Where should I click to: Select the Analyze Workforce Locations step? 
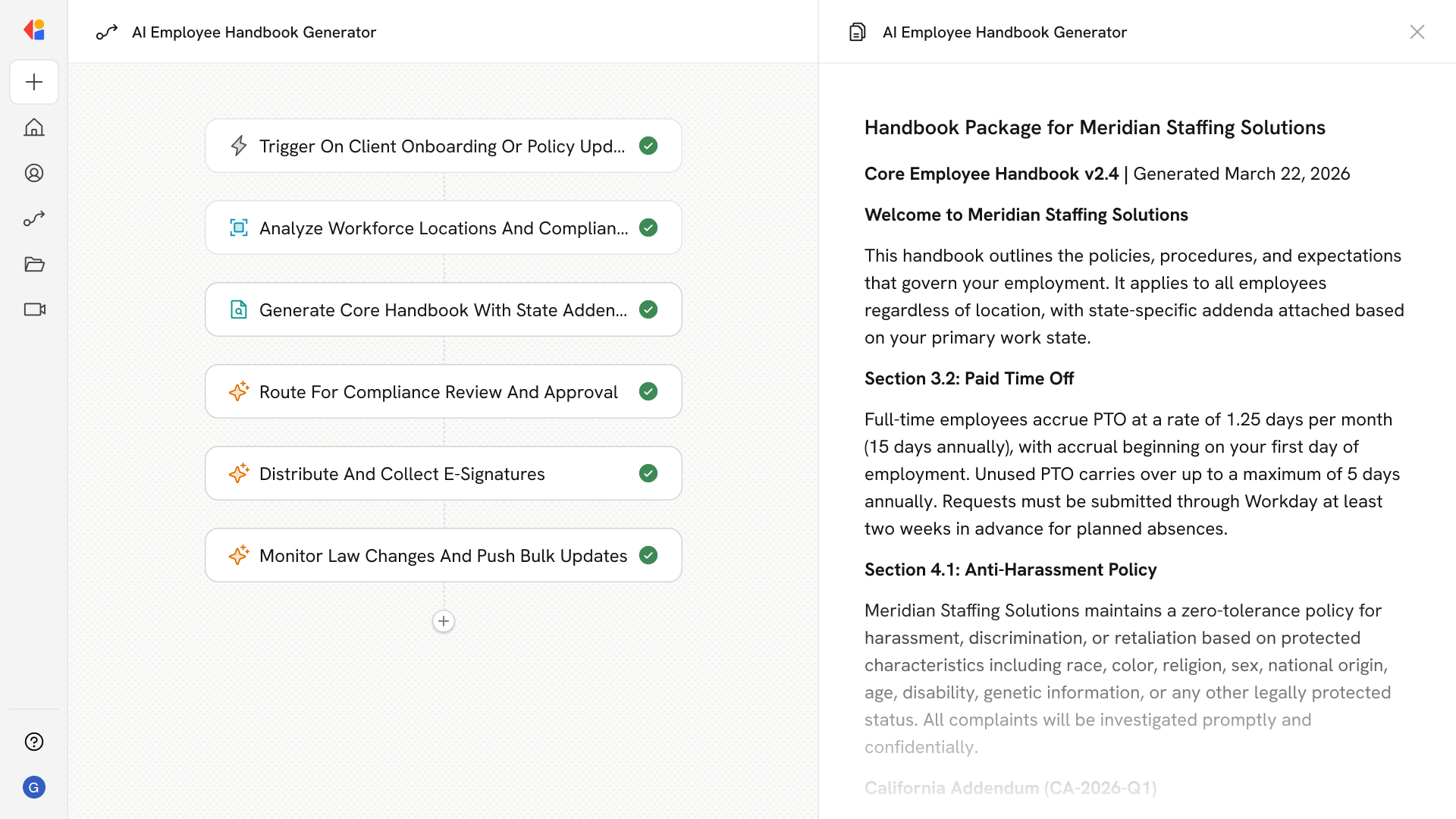443,227
